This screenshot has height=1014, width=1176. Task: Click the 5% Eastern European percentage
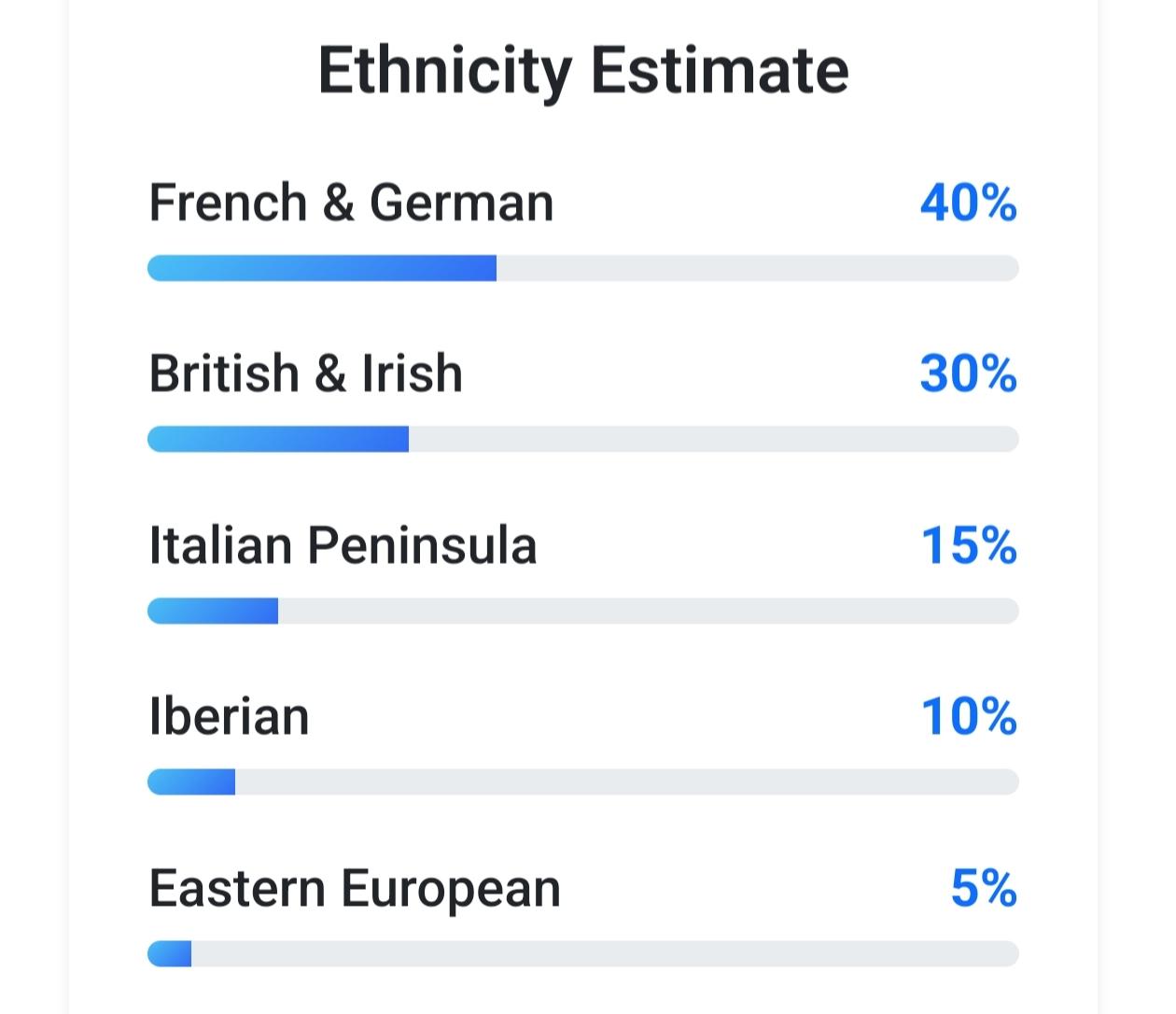tap(983, 888)
